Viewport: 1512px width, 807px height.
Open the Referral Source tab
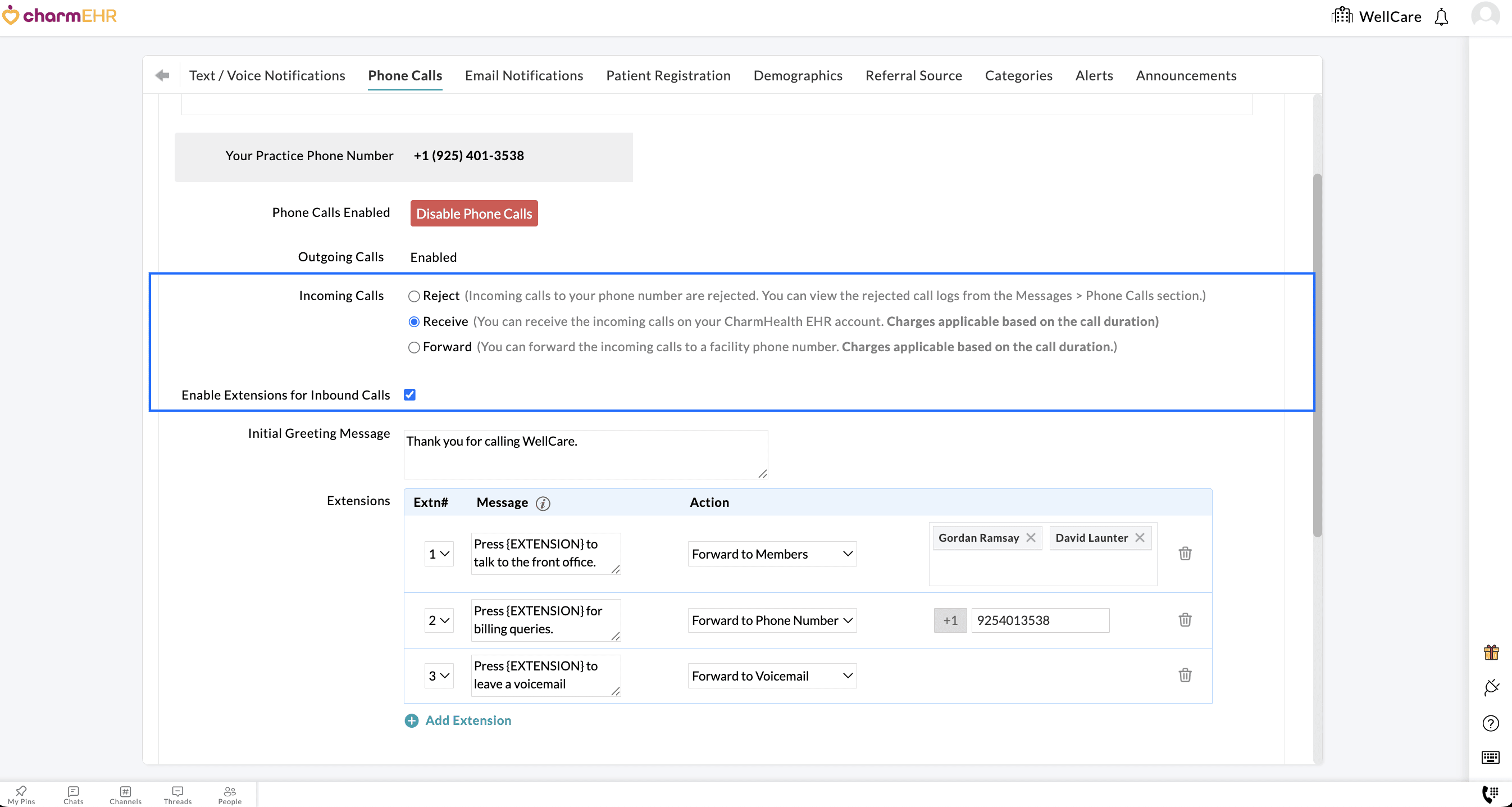(x=914, y=75)
